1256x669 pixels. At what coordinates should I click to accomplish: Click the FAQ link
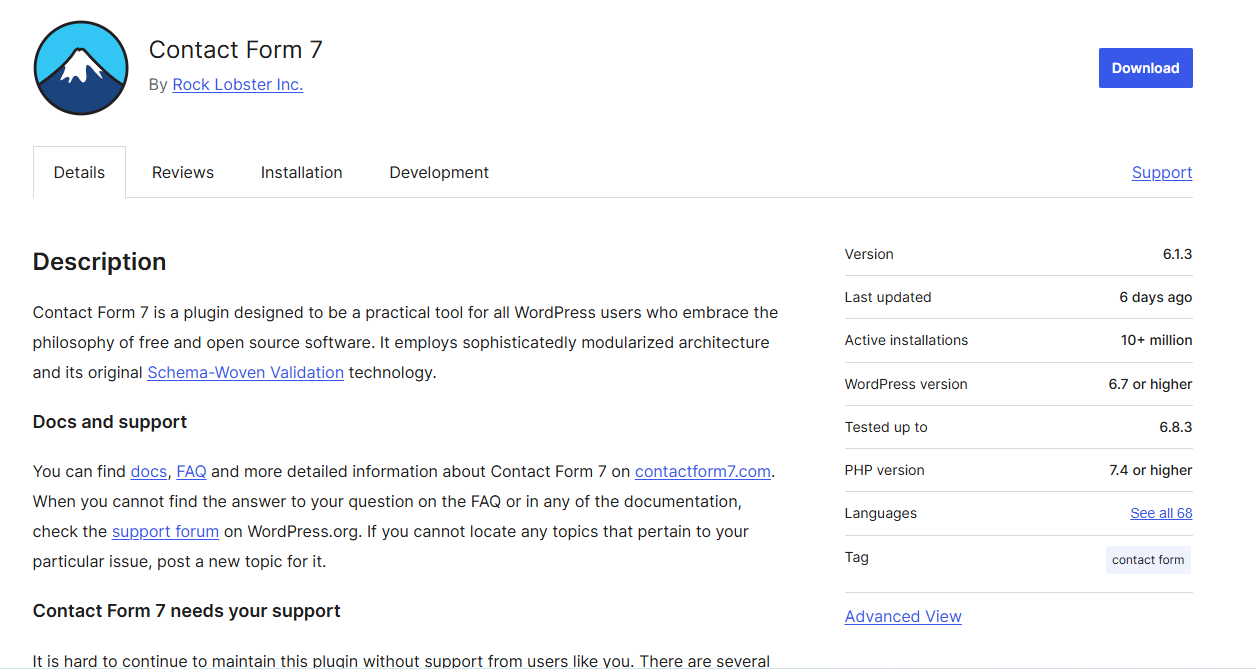(191, 471)
